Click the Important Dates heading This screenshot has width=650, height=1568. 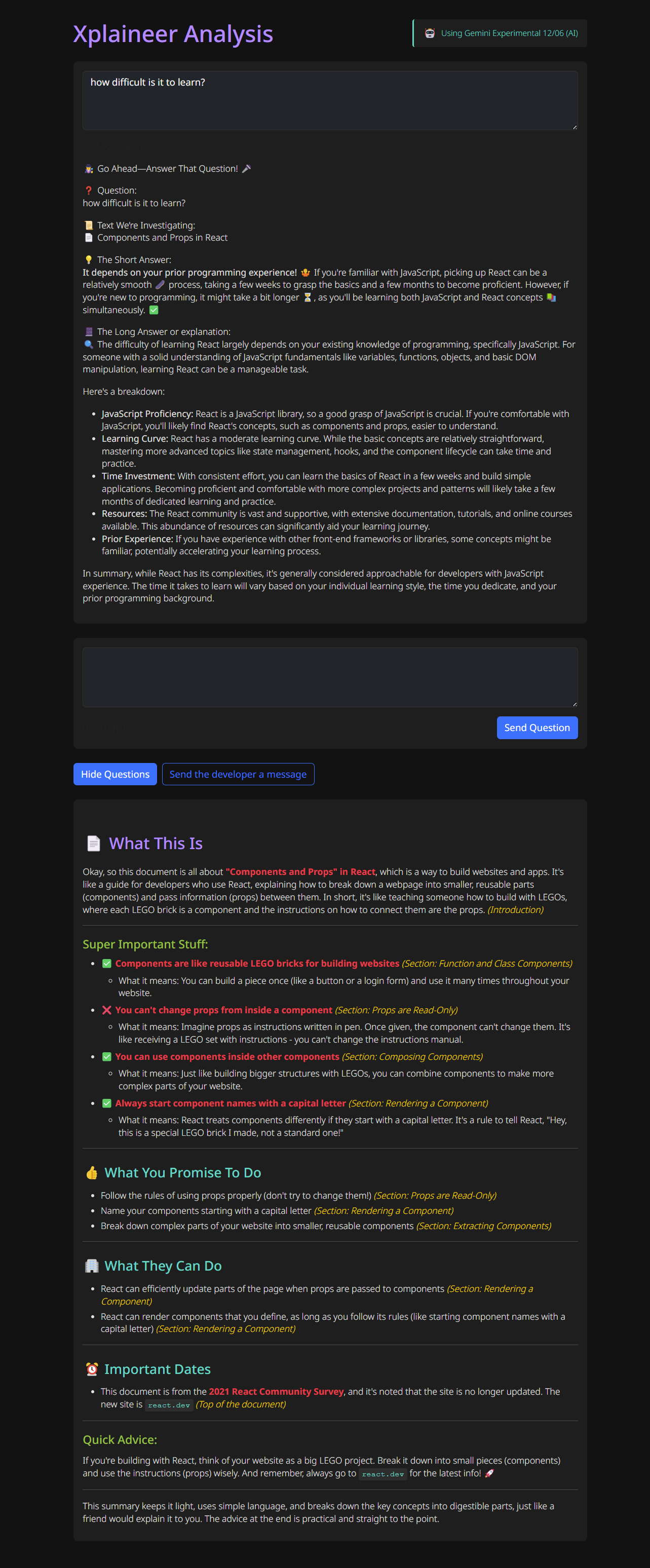[x=158, y=1369]
